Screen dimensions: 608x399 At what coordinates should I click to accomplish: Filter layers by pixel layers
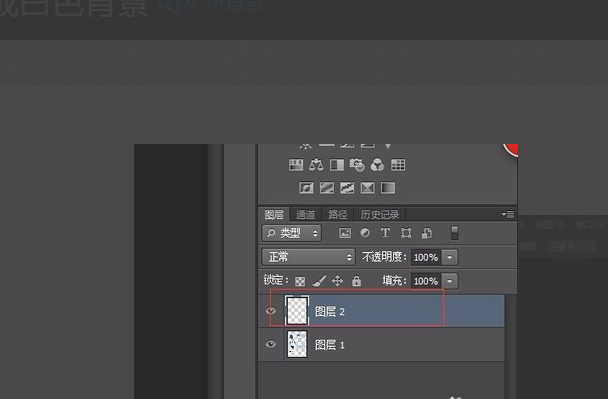click(x=345, y=233)
